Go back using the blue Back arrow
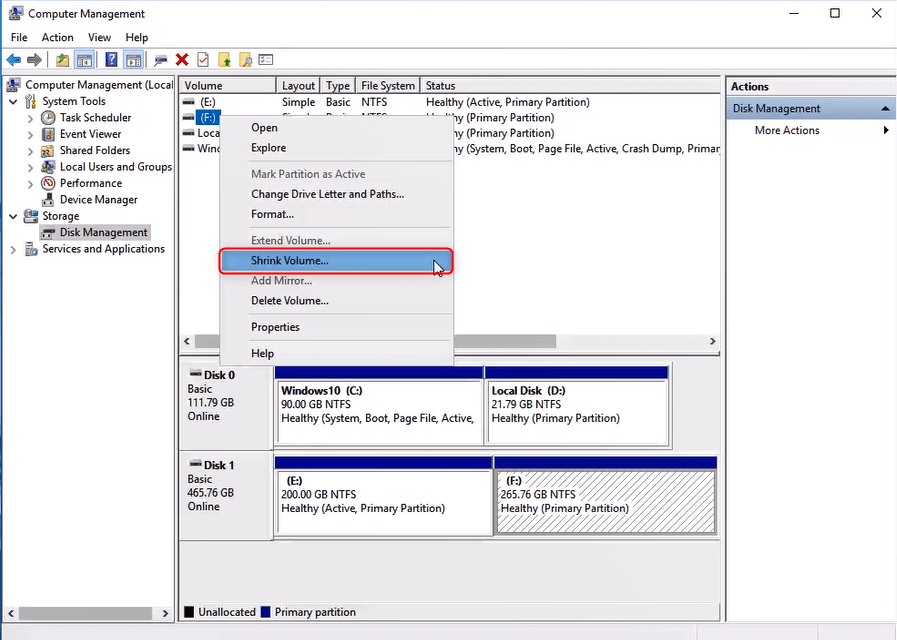Viewport: 897px width, 640px height. (14, 59)
